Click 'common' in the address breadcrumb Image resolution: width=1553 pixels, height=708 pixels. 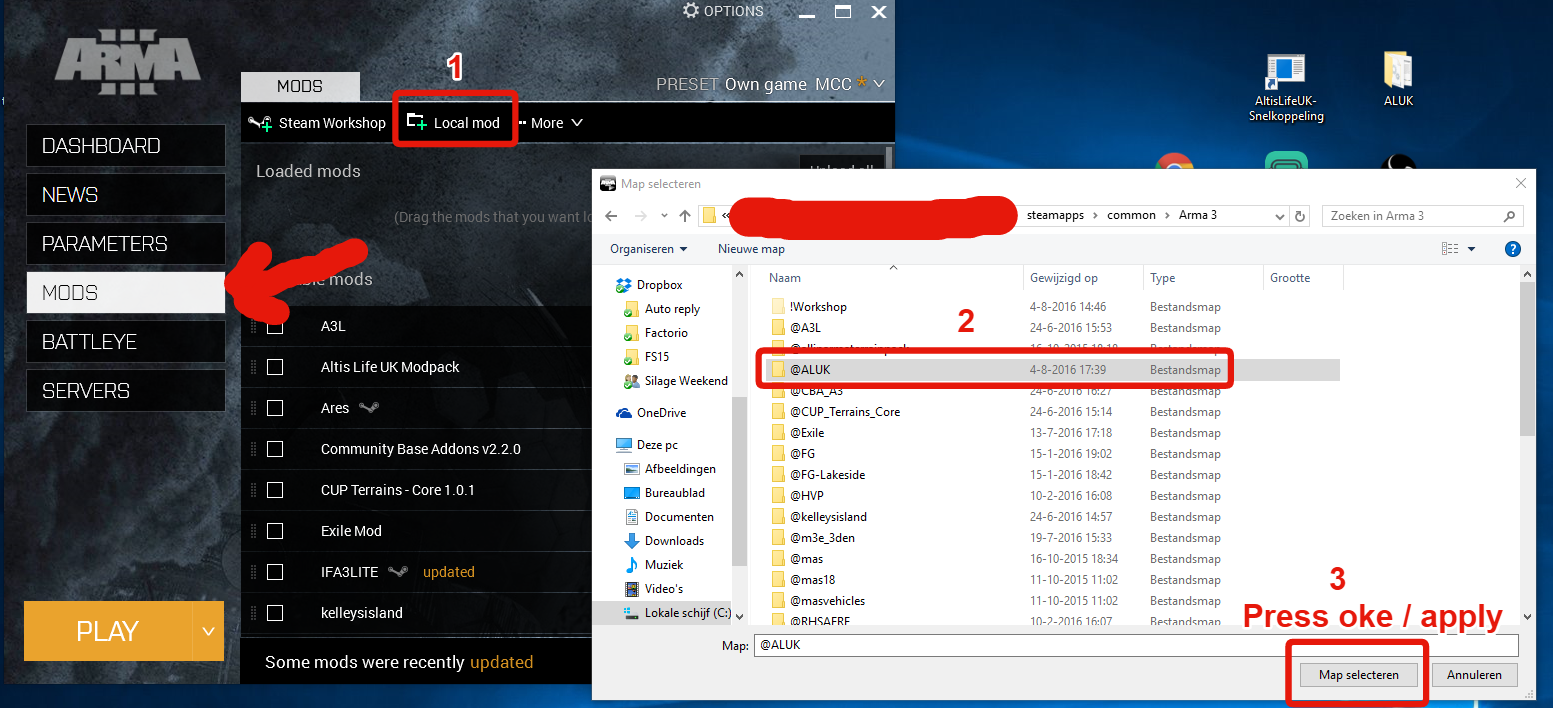click(1131, 215)
